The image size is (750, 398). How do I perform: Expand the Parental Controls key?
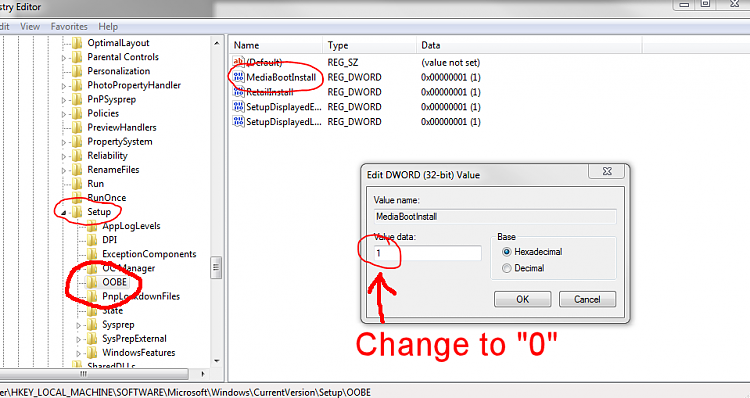point(64,58)
